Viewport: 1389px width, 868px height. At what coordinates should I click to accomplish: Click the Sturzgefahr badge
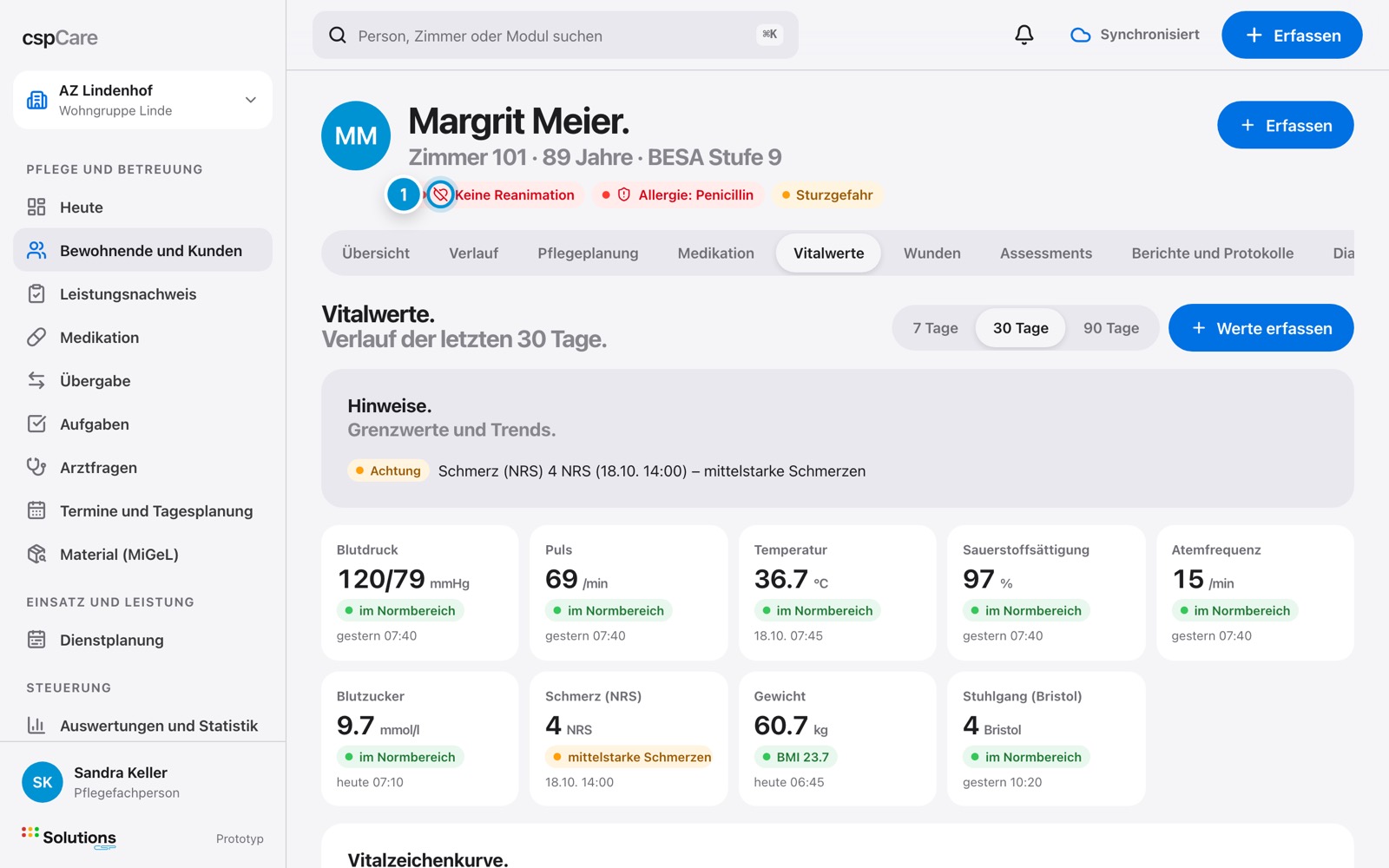click(827, 194)
